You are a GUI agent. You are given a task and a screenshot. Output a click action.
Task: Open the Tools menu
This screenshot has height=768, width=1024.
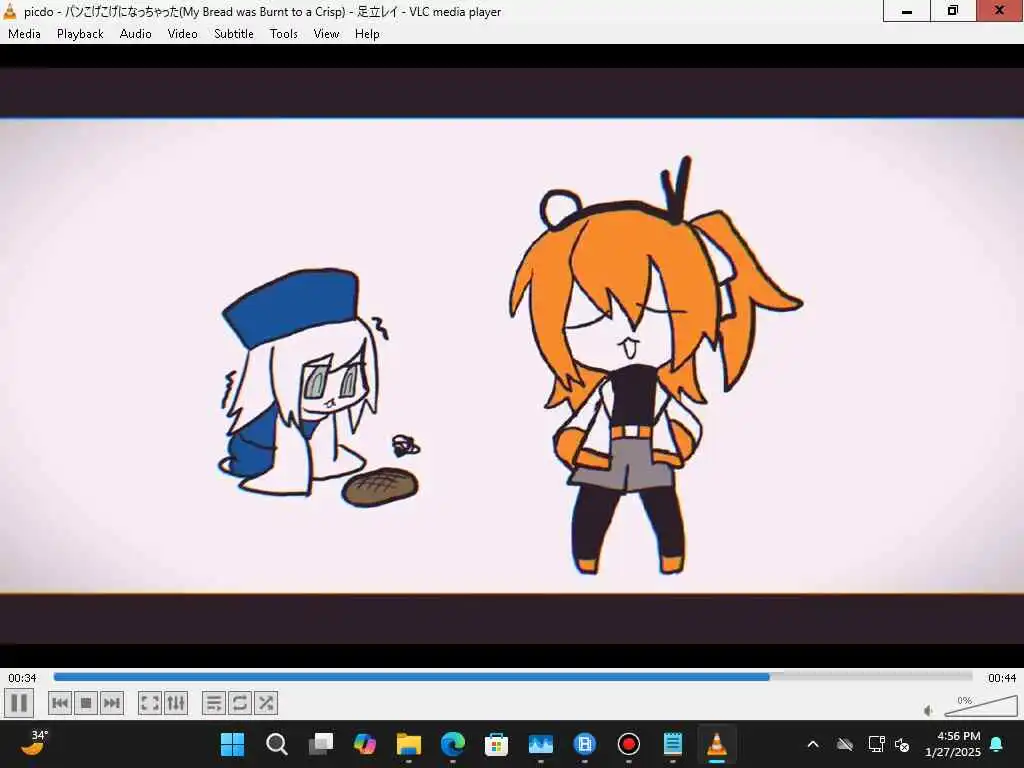[x=283, y=34]
